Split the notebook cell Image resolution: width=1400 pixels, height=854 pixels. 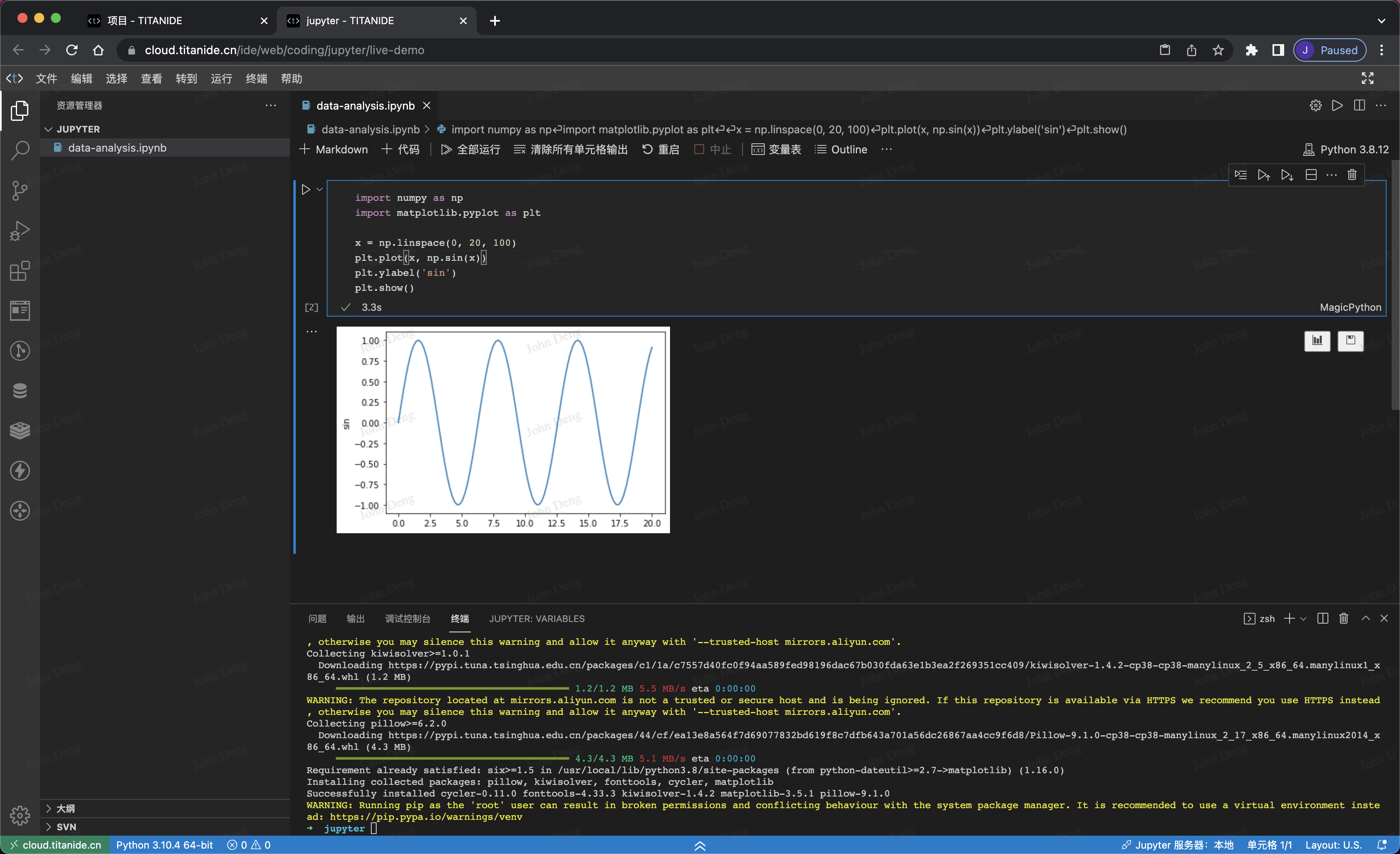(x=1311, y=175)
